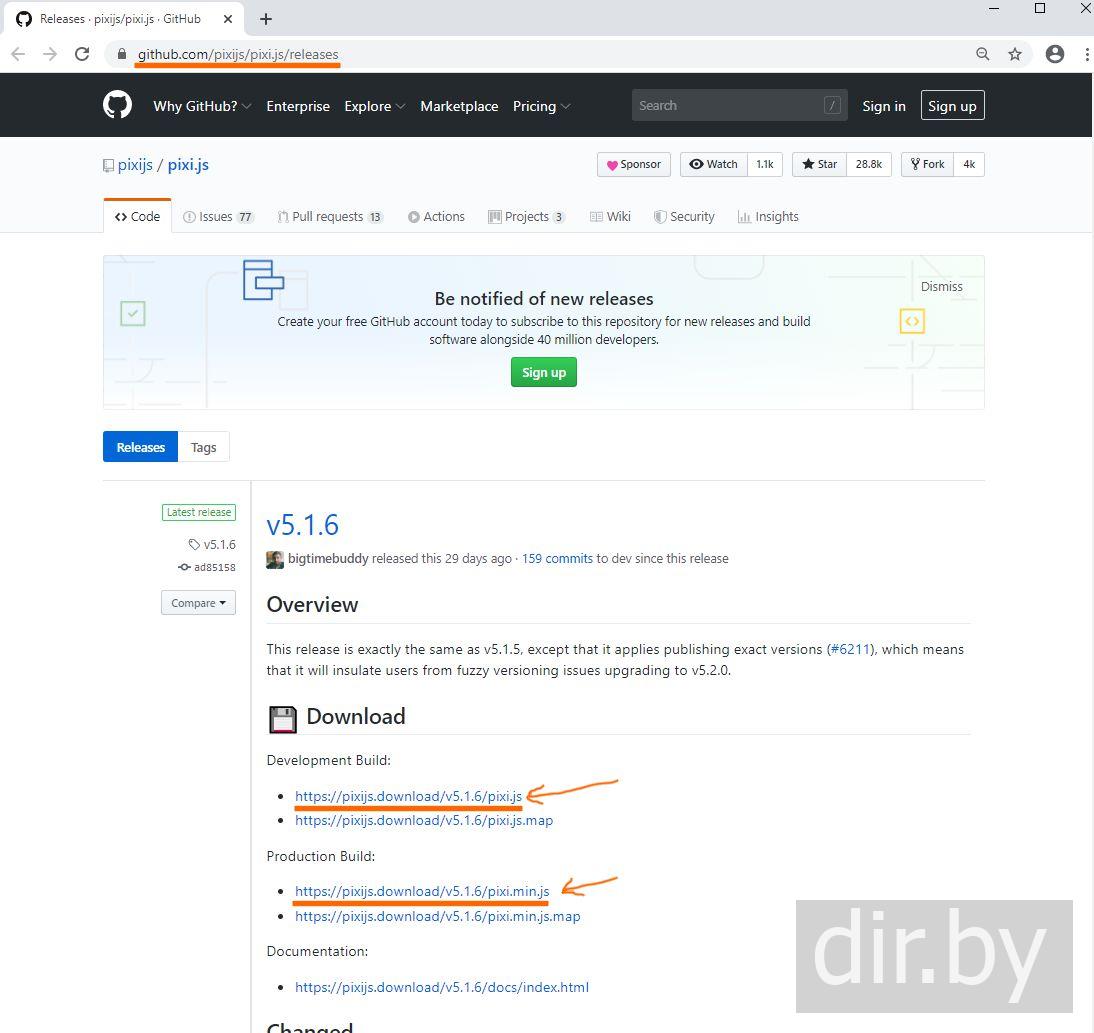Screen dimensions: 1094x1033
Task: Open the 159 commits link
Action: click(x=557, y=559)
